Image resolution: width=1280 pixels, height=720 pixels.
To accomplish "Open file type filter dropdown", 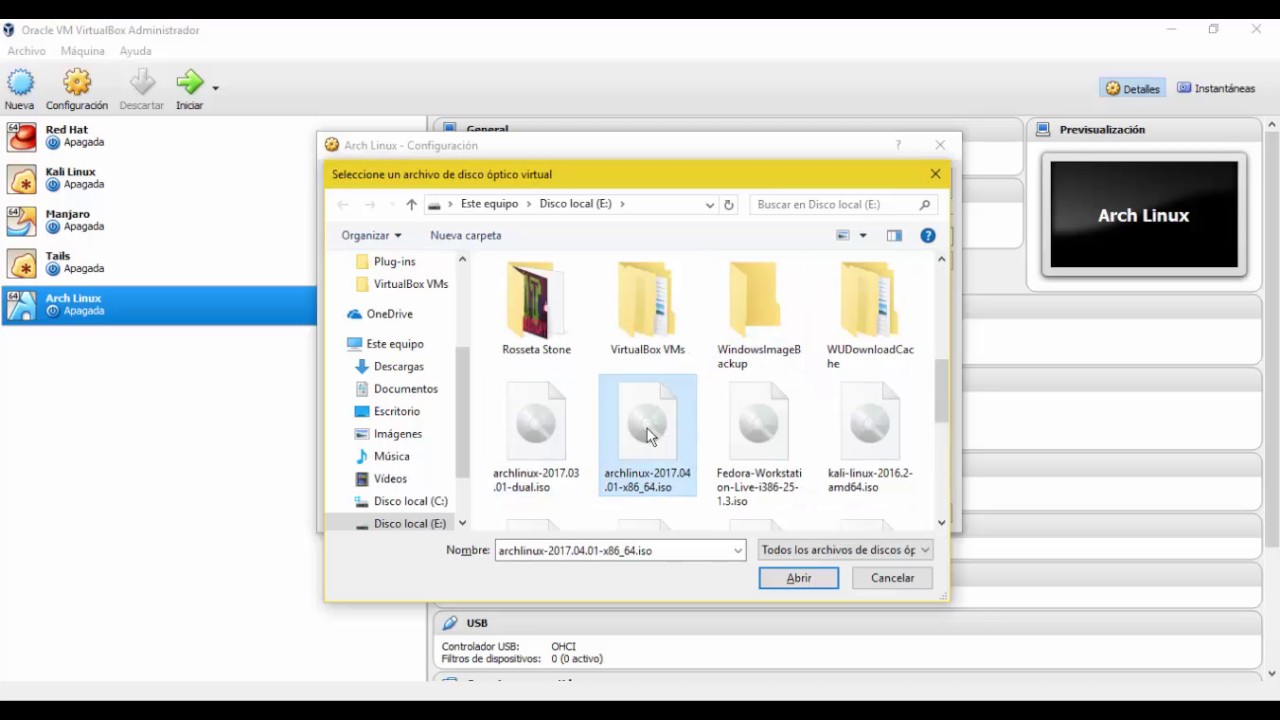I will [x=845, y=550].
